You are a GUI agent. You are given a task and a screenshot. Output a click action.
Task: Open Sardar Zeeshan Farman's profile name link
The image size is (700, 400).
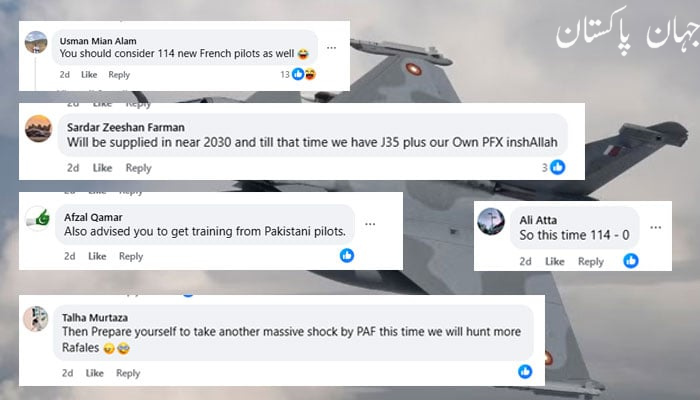[126, 127]
